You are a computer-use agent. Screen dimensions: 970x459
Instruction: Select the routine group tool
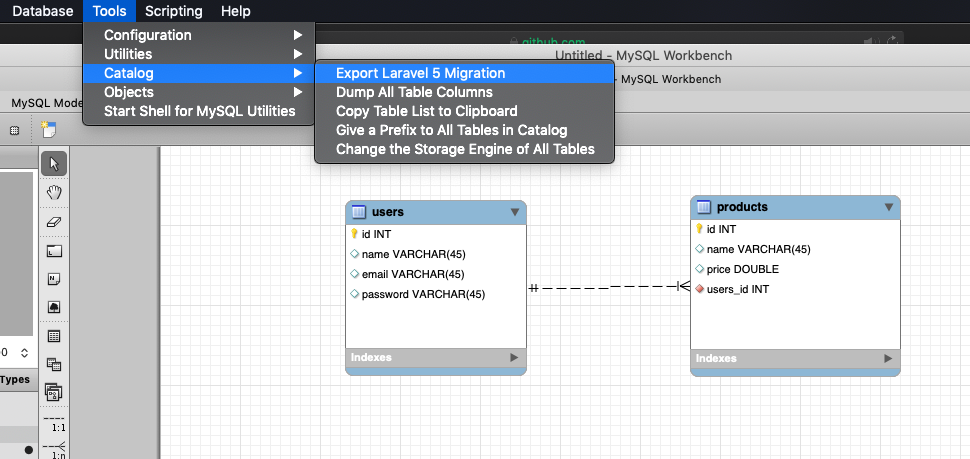pos(54,392)
